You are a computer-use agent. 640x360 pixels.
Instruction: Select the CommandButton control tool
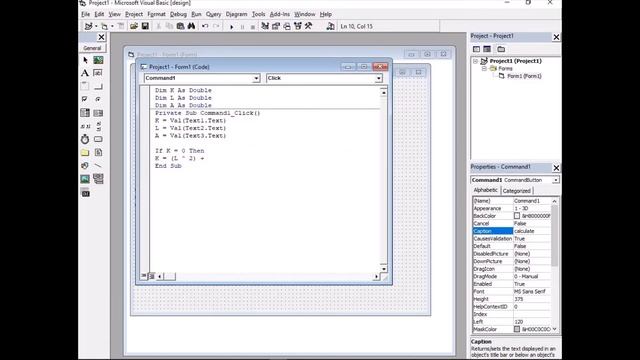(x=98, y=87)
